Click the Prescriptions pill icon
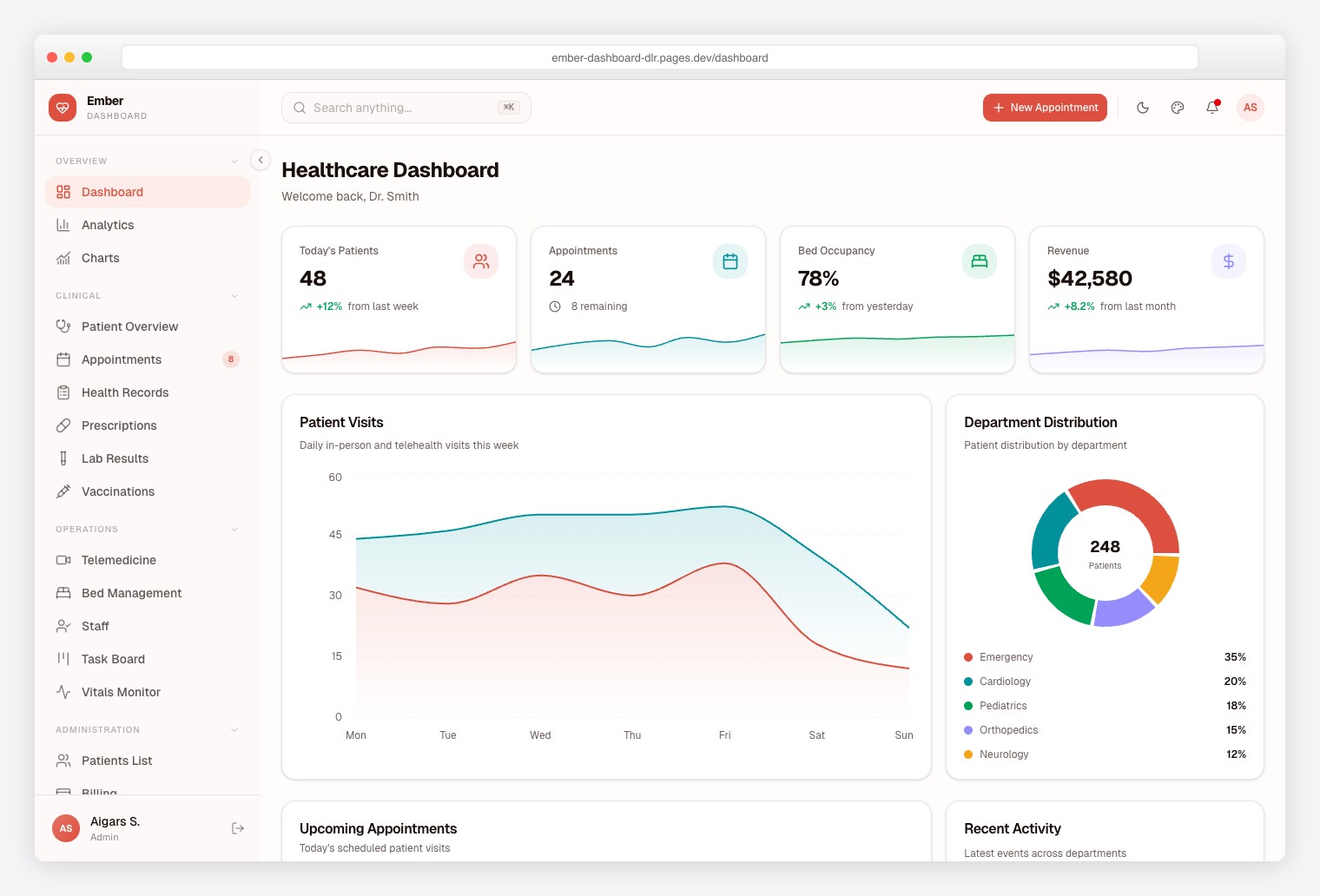 click(x=63, y=425)
